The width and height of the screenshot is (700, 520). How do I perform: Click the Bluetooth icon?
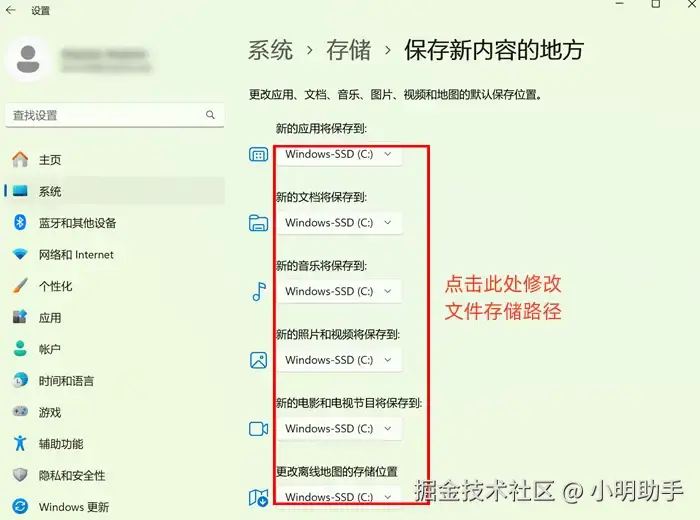(x=20, y=222)
